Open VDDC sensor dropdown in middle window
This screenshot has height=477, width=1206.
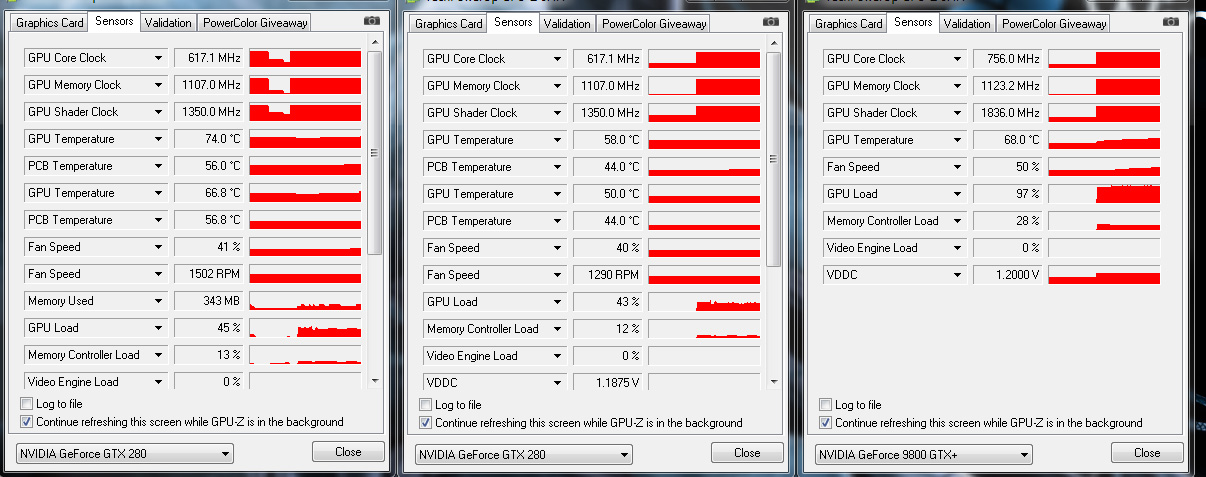point(557,383)
